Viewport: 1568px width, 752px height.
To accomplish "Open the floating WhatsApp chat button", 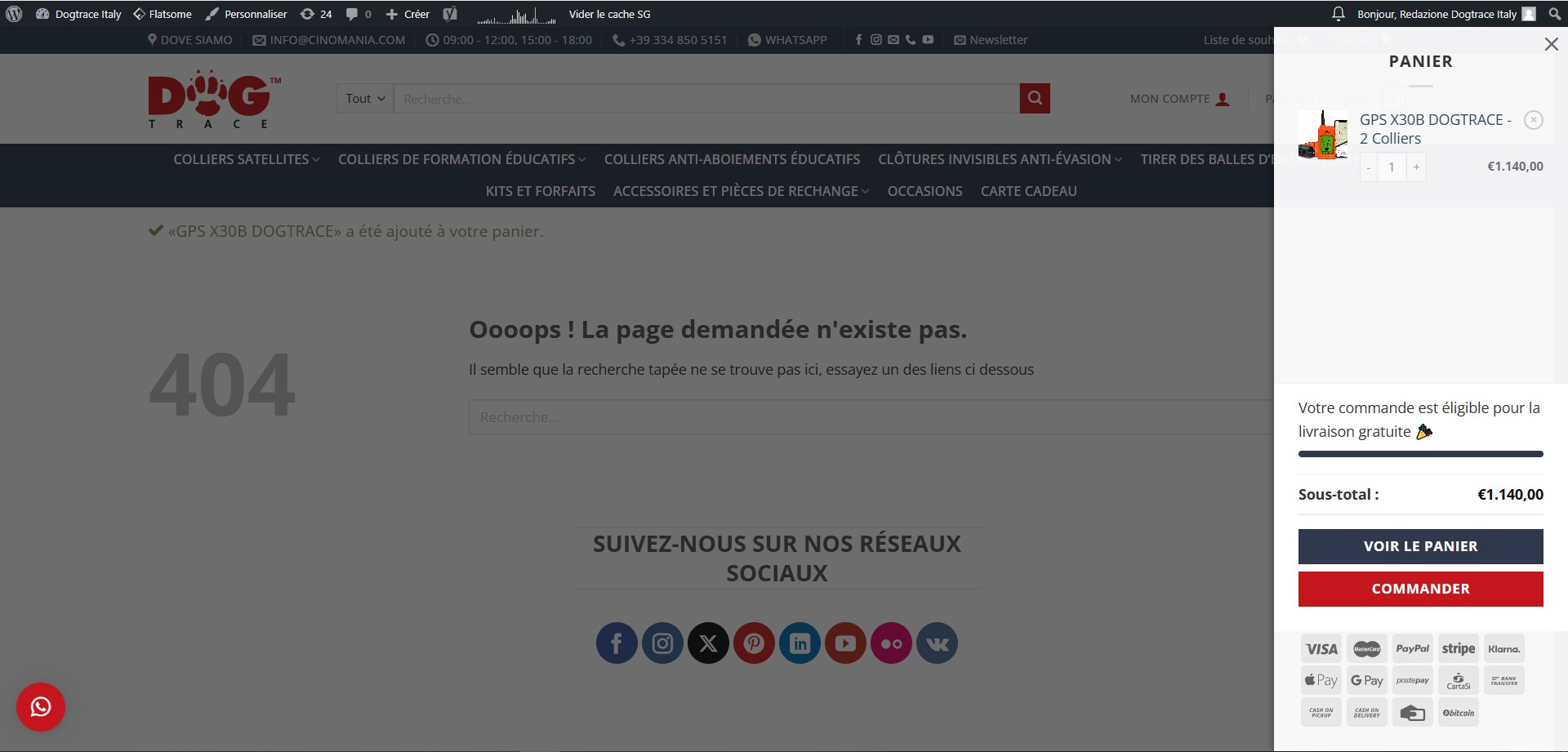I will (x=41, y=707).
